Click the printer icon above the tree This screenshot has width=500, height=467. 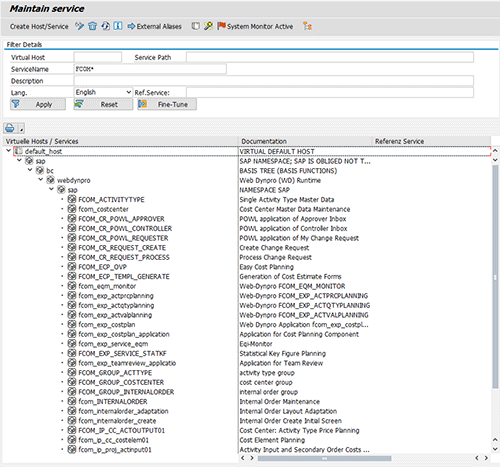pyautogui.click(x=10, y=128)
